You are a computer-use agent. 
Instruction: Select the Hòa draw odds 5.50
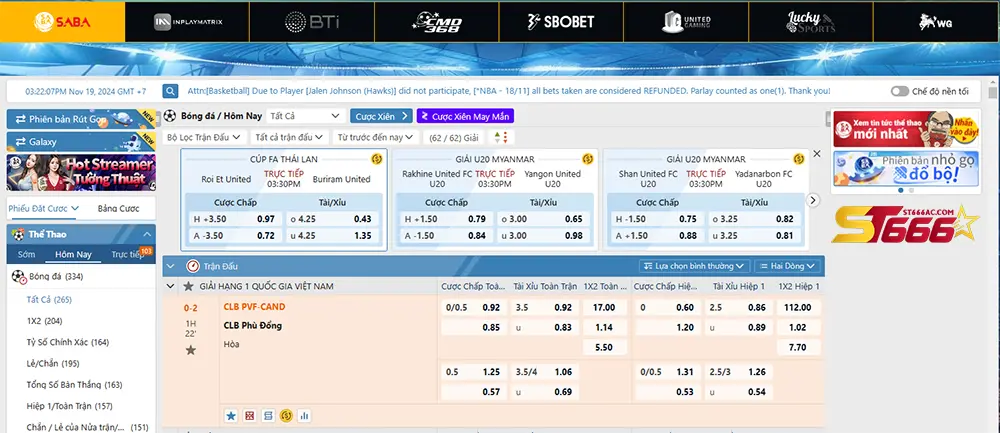pyautogui.click(x=605, y=348)
